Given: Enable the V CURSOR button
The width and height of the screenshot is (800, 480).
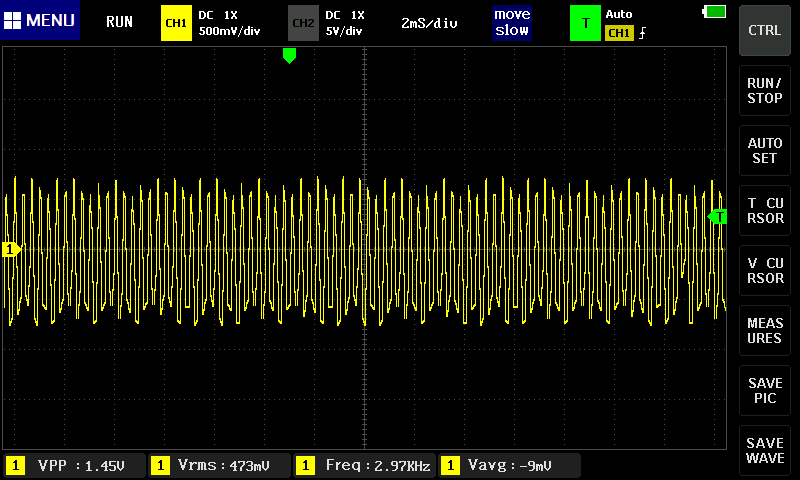Looking at the screenshot, I should 765,270.
